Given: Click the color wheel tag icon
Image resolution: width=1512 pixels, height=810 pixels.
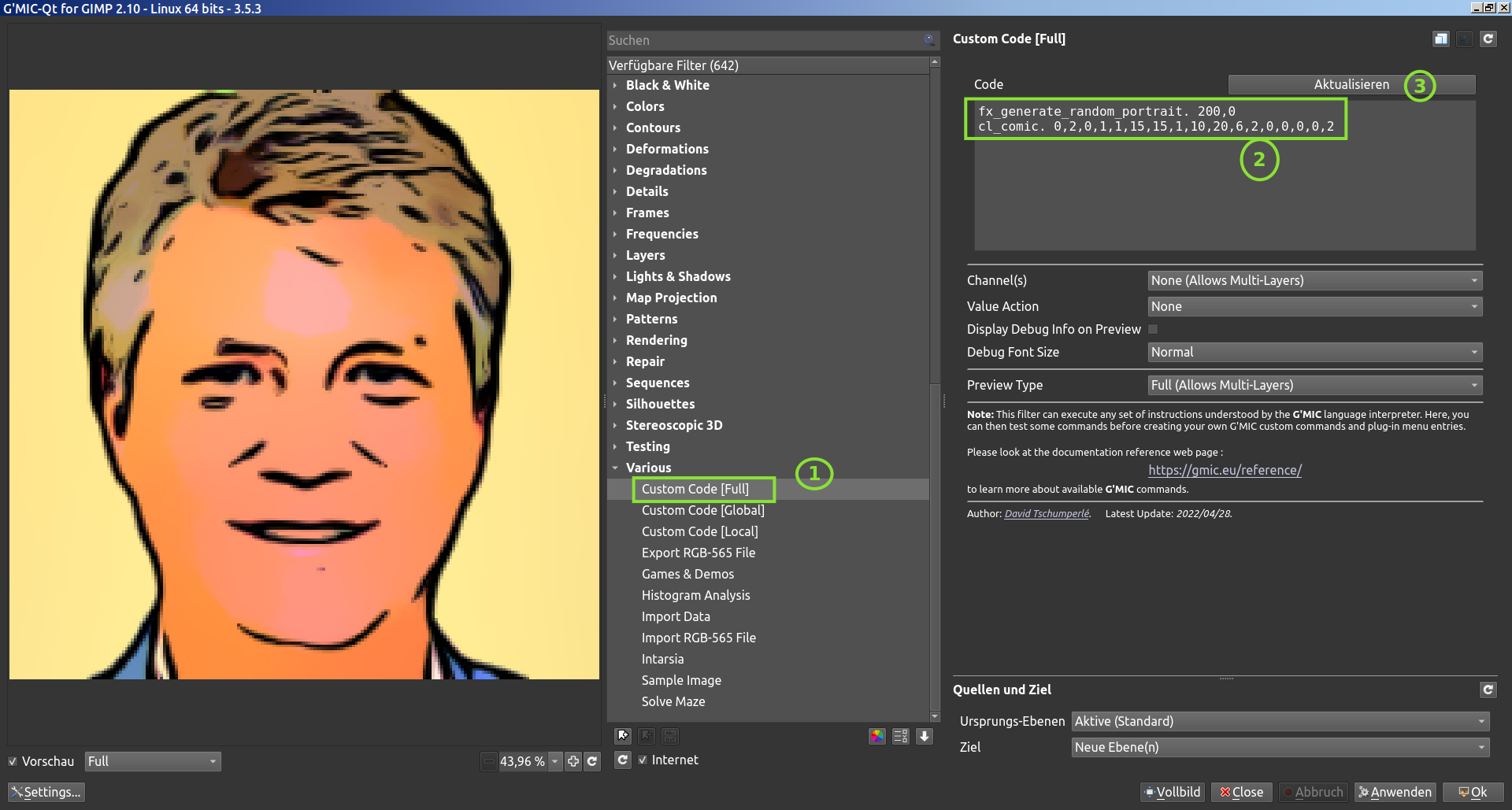Looking at the screenshot, I should [x=876, y=736].
